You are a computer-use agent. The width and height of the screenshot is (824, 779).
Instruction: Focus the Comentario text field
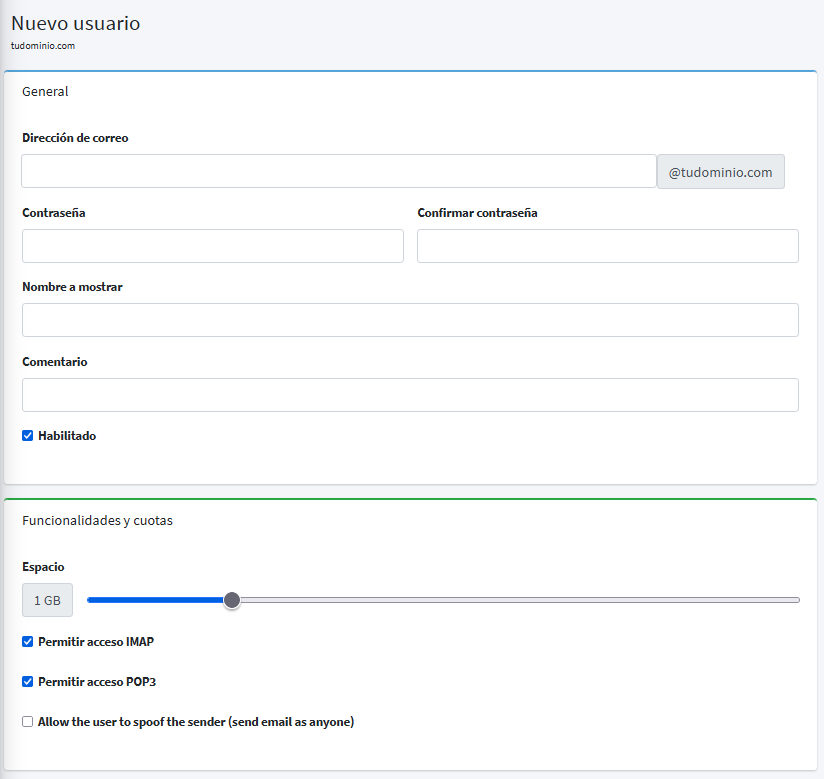click(410, 395)
